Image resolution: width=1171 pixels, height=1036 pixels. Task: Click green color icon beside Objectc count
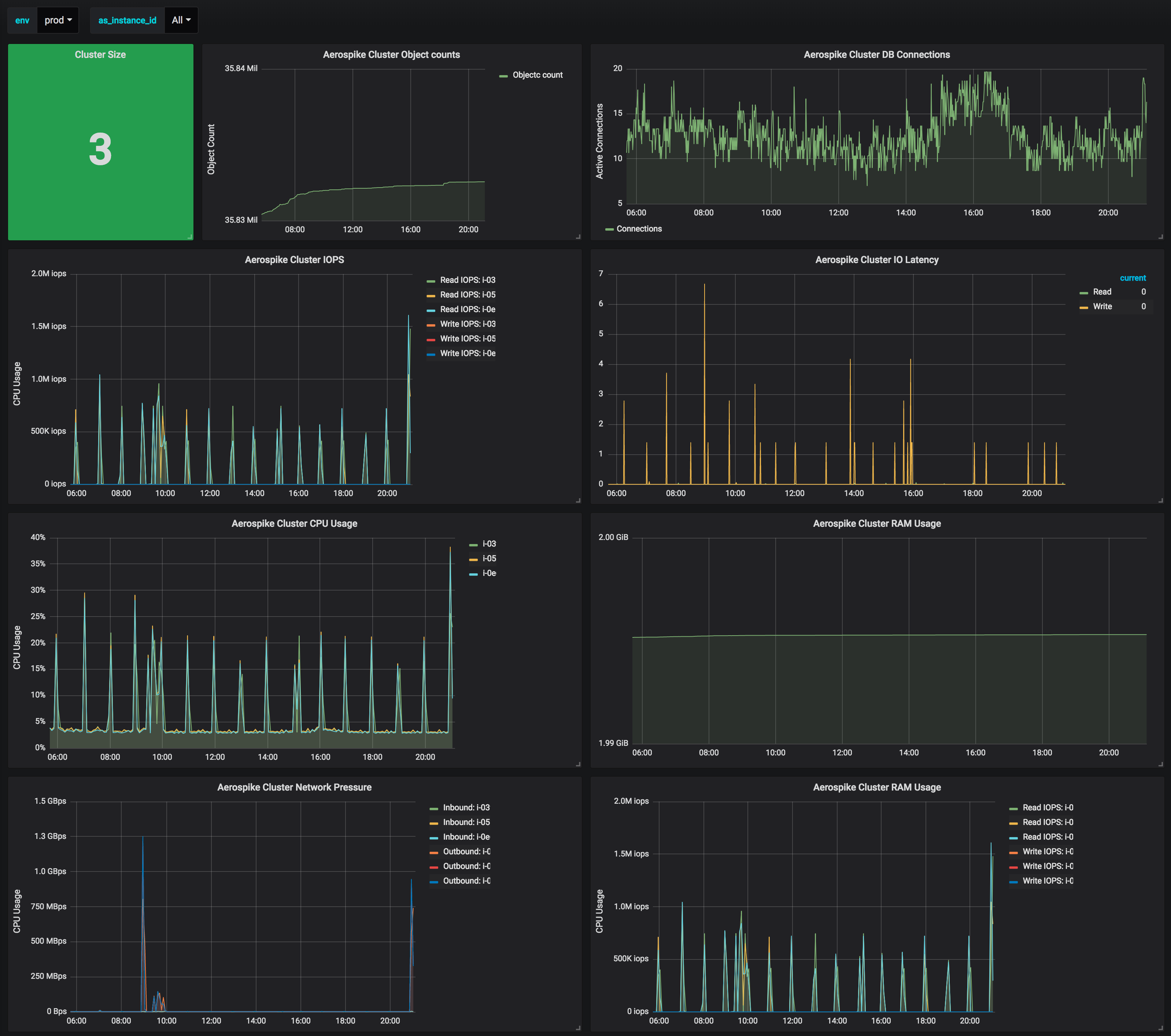(503, 75)
